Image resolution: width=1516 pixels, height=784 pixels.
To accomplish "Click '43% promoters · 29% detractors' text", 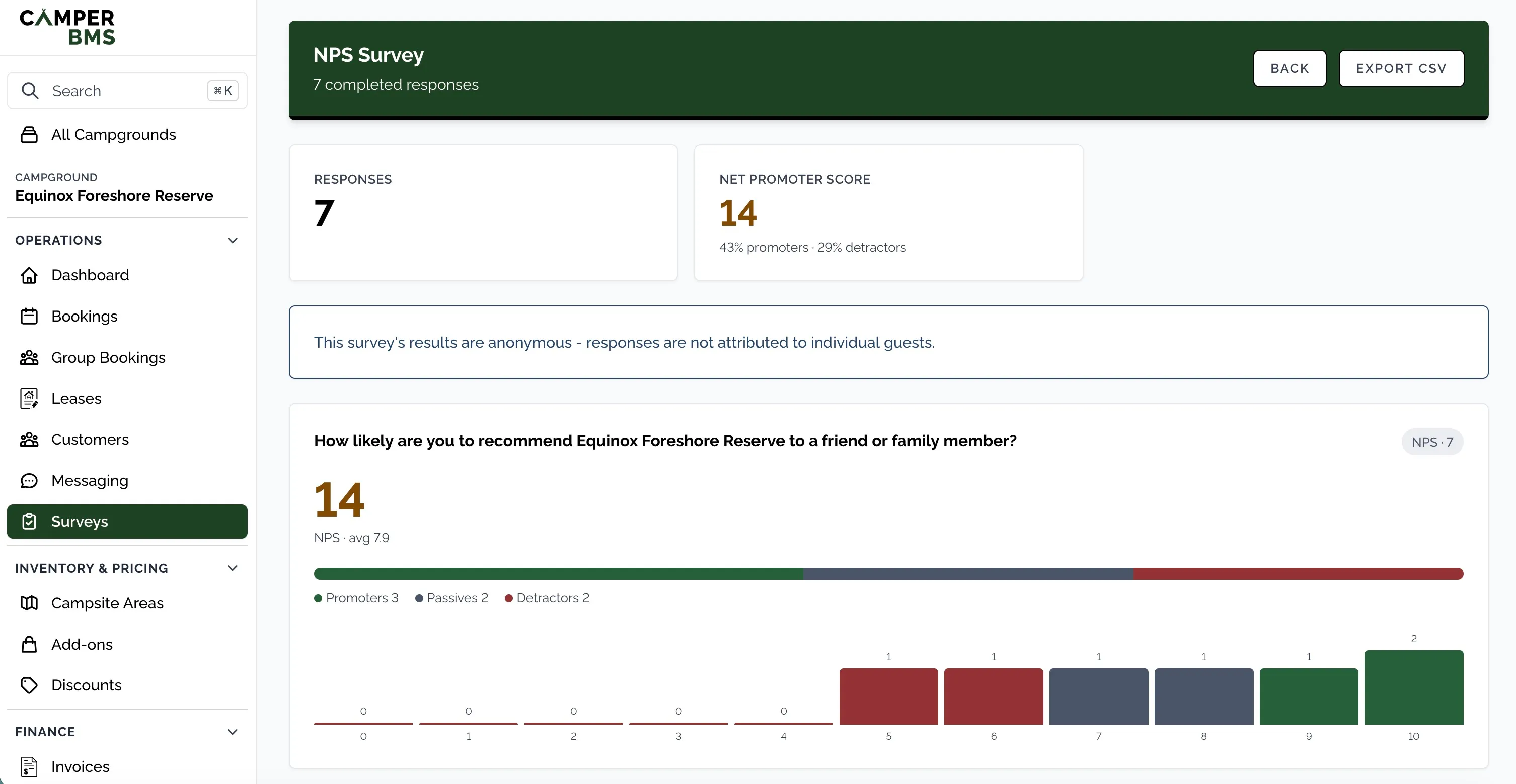I will pyautogui.click(x=813, y=247).
